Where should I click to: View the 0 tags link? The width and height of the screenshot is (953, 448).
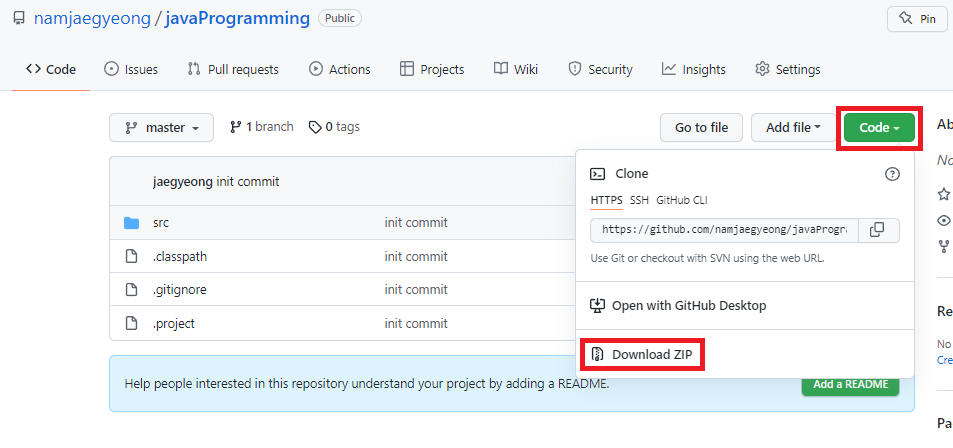click(x=334, y=127)
